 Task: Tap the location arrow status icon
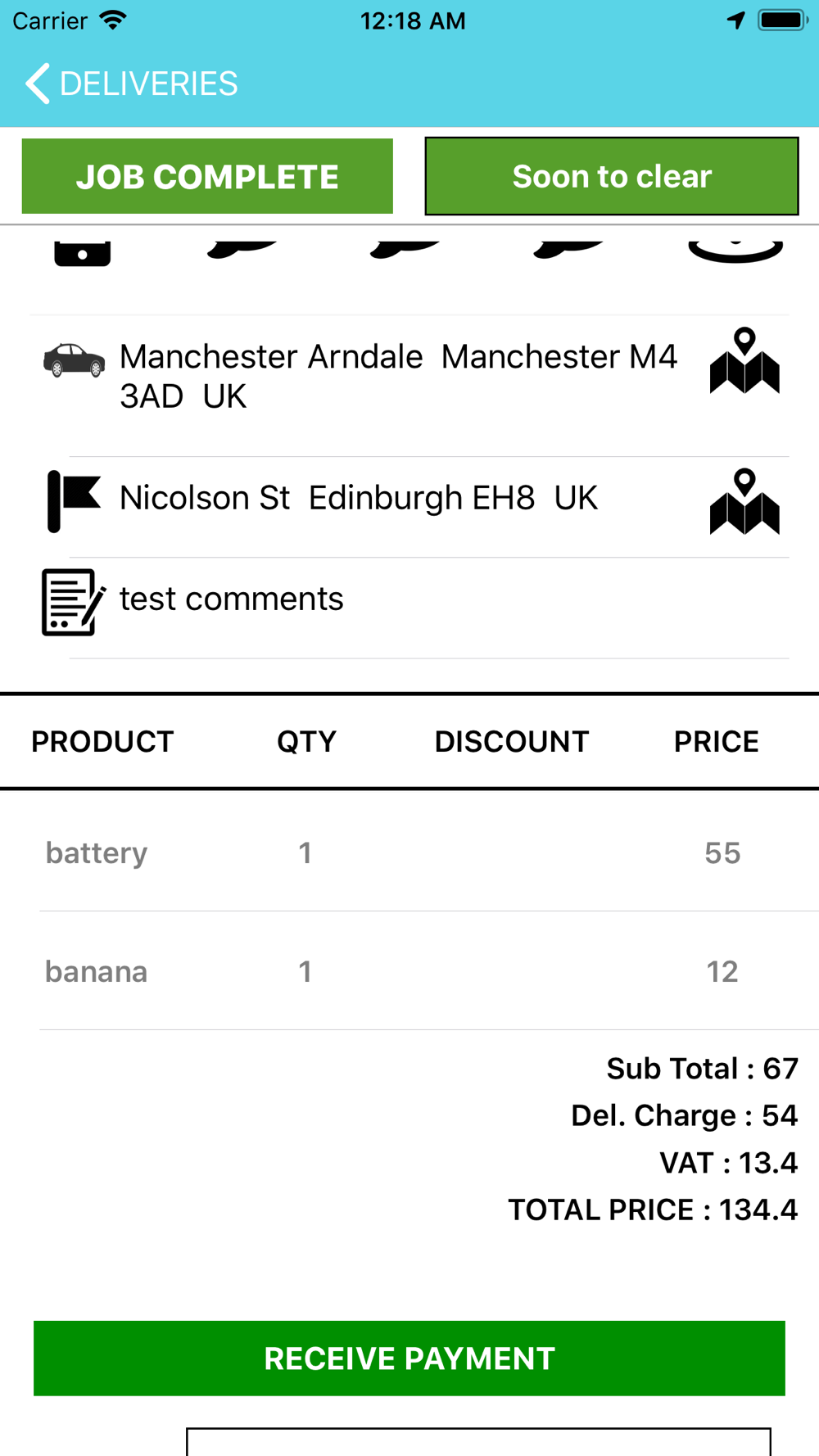[x=735, y=20]
